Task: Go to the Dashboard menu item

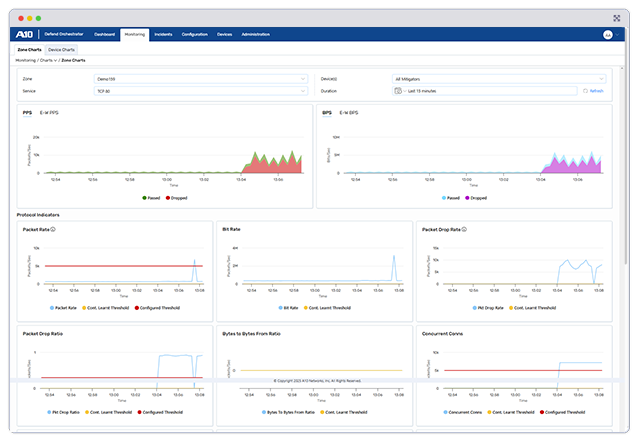Action: (105, 34)
